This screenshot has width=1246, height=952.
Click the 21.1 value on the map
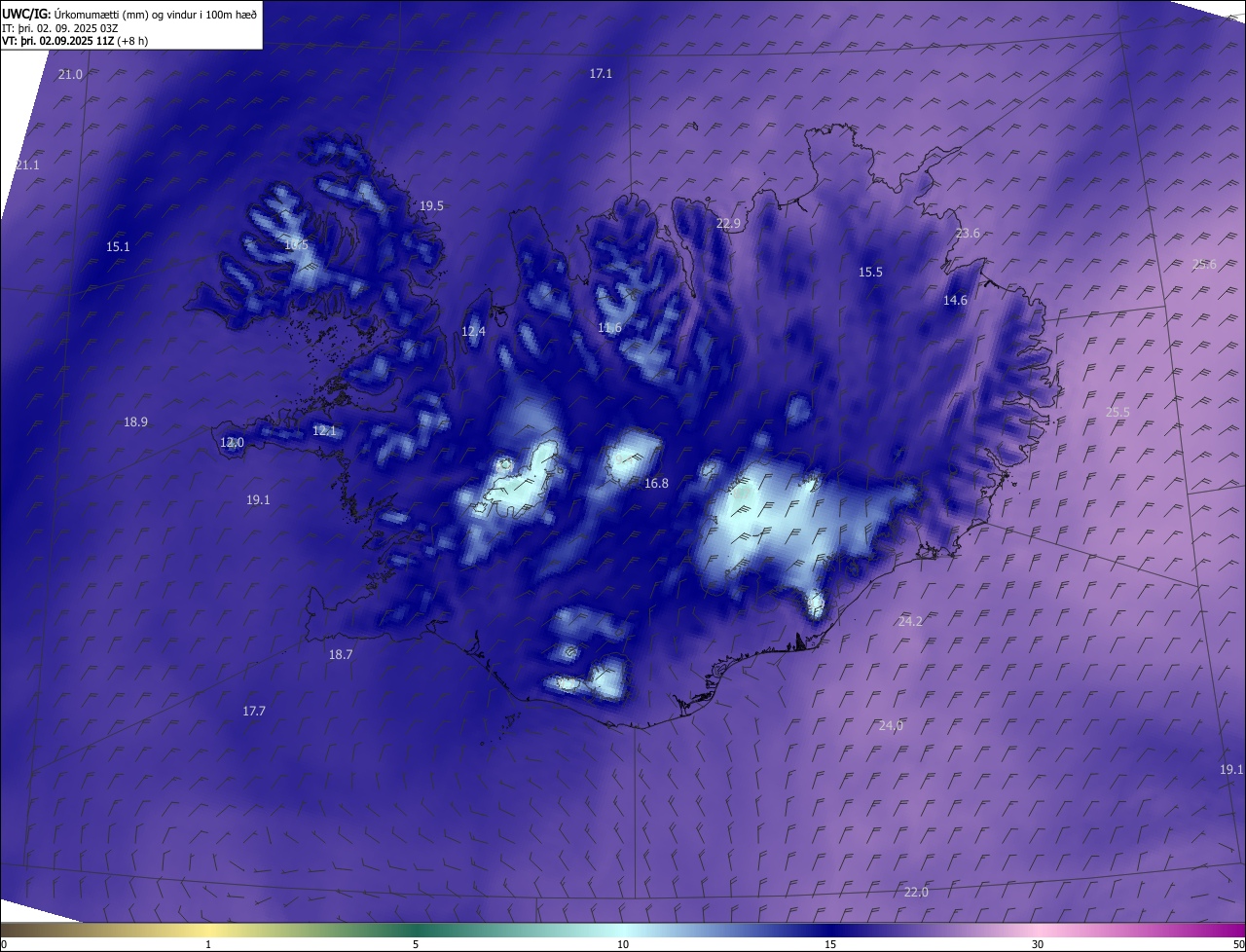[27, 165]
